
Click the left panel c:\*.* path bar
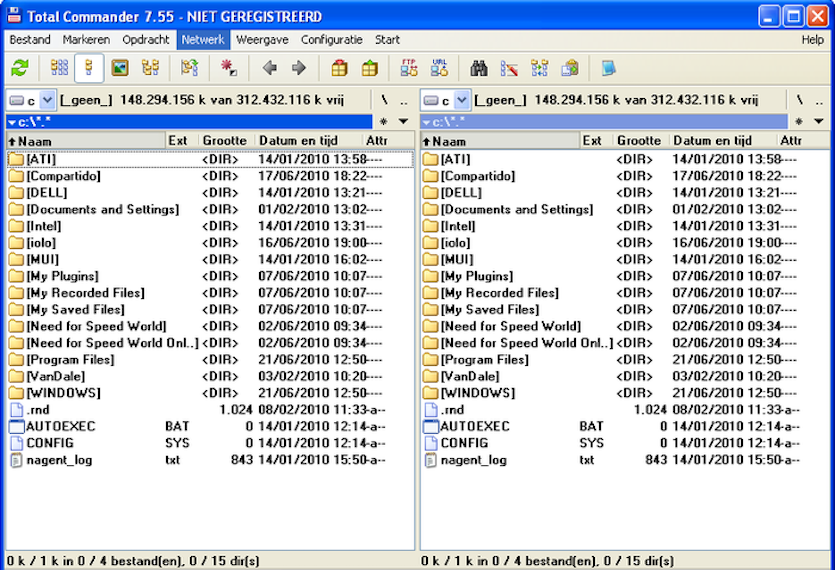(x=189, y=122)
